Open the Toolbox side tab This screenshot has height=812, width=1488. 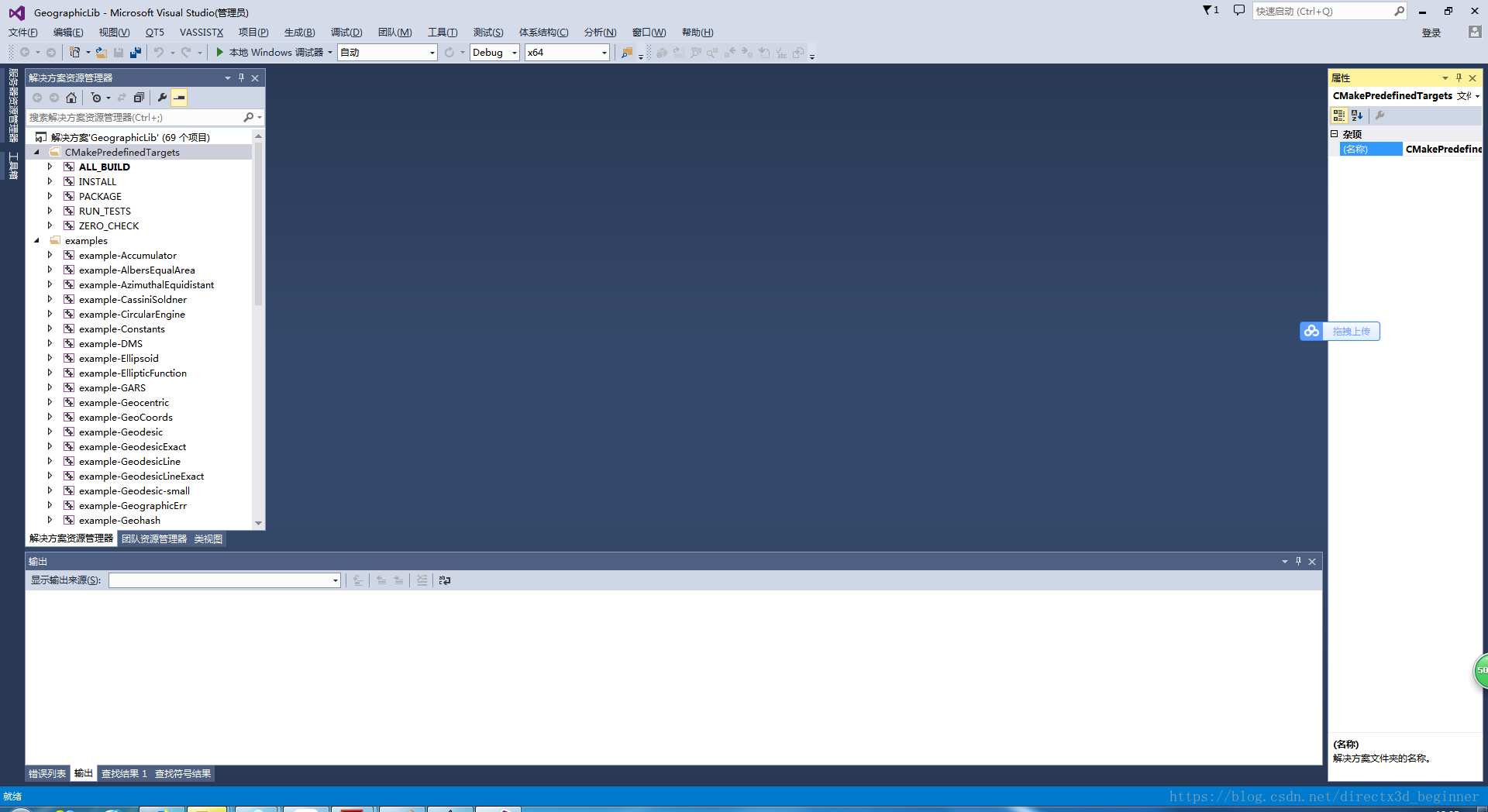click(13, 166)
